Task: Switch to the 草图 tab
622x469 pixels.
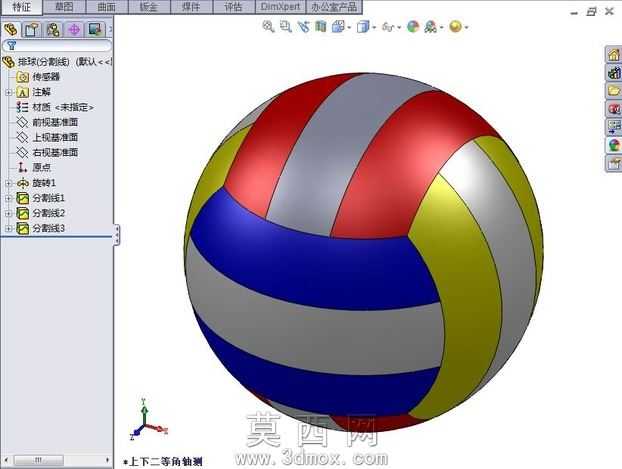Action: 64,7
